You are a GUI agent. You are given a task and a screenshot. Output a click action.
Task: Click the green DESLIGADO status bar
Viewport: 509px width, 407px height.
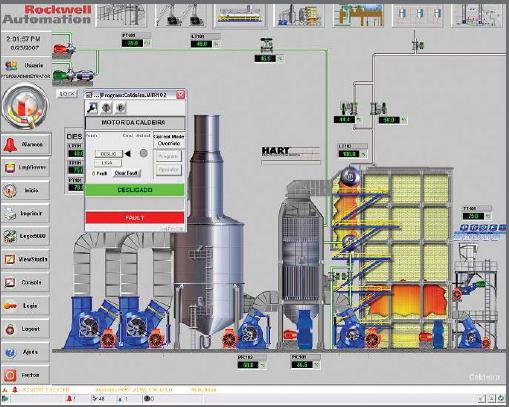tap(135, 190)
